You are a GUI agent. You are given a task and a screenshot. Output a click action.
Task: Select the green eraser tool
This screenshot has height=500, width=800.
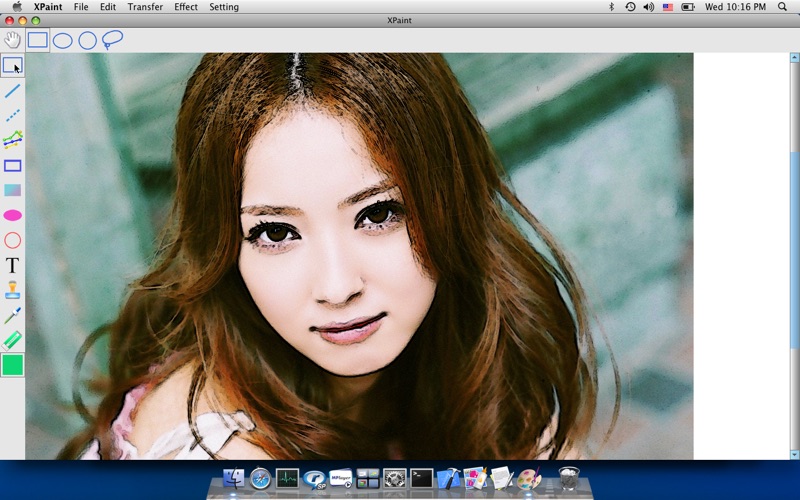(12, 340)
